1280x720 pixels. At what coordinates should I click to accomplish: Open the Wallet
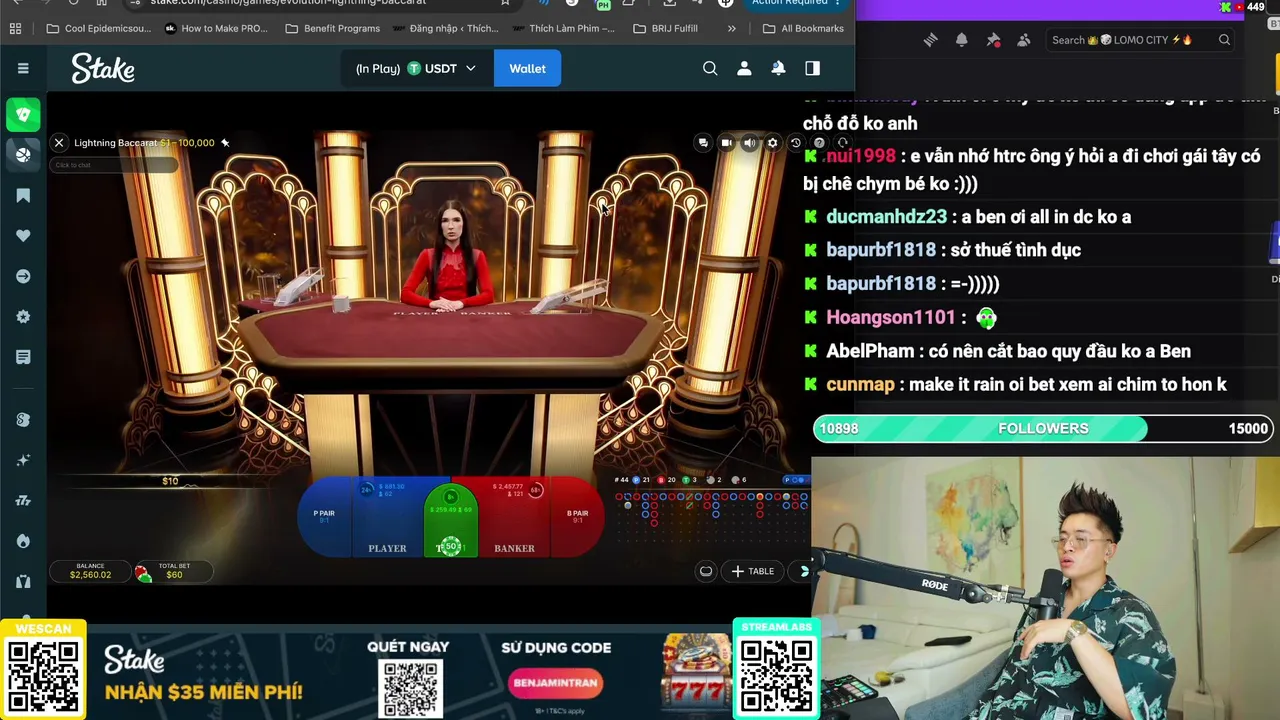pos(527,68)
